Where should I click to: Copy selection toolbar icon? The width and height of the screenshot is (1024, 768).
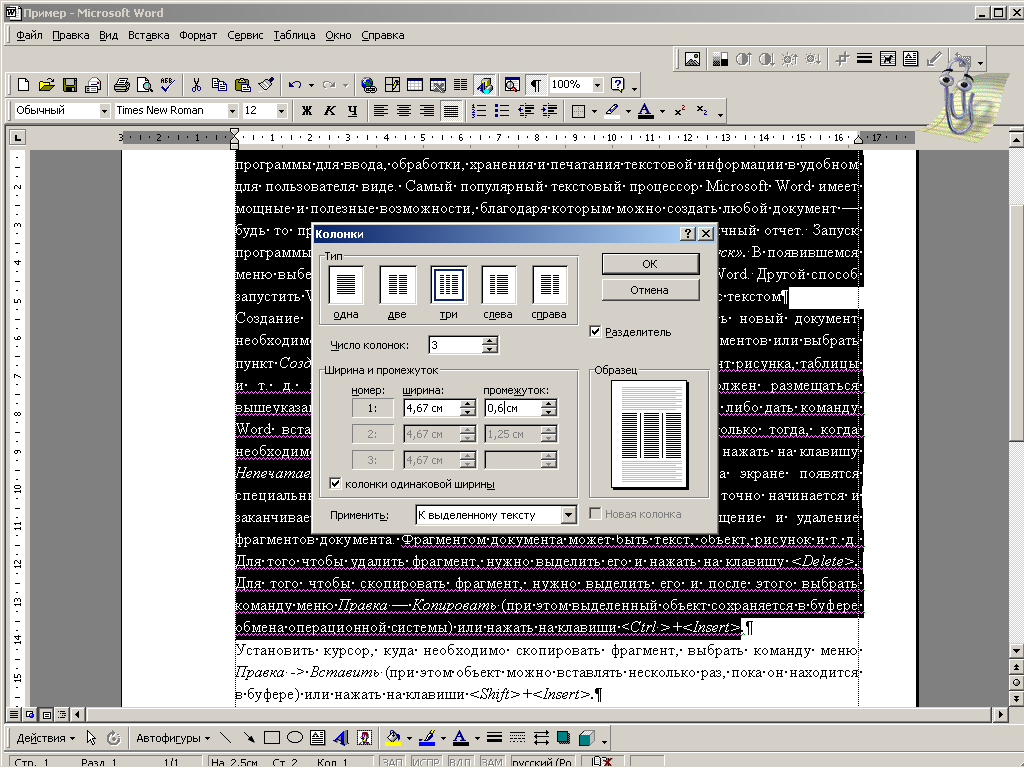219,85
